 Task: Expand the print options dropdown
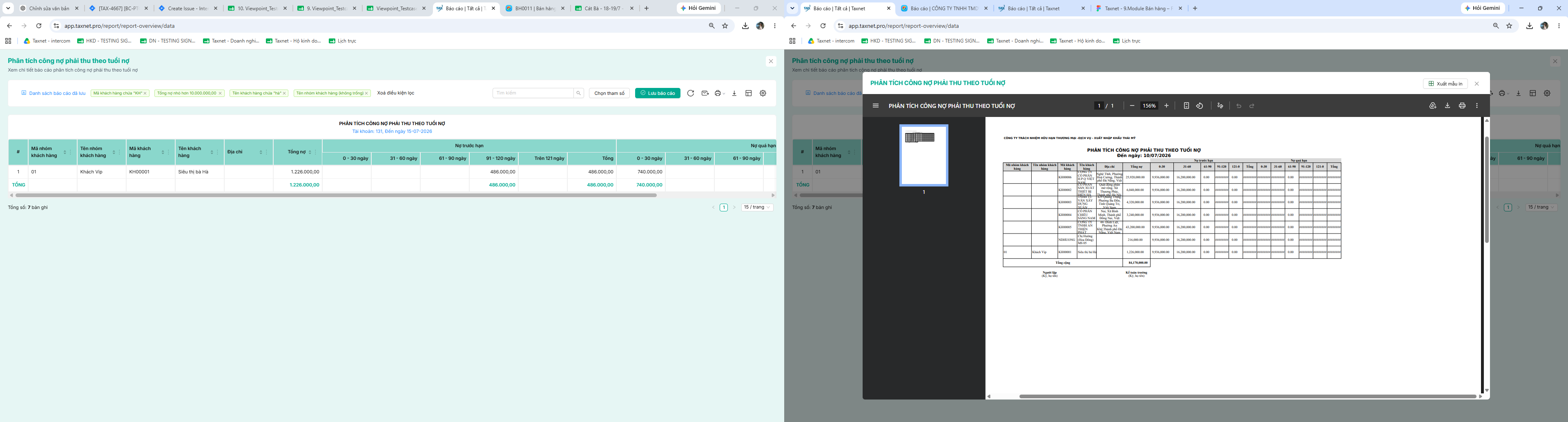[724, 93]
